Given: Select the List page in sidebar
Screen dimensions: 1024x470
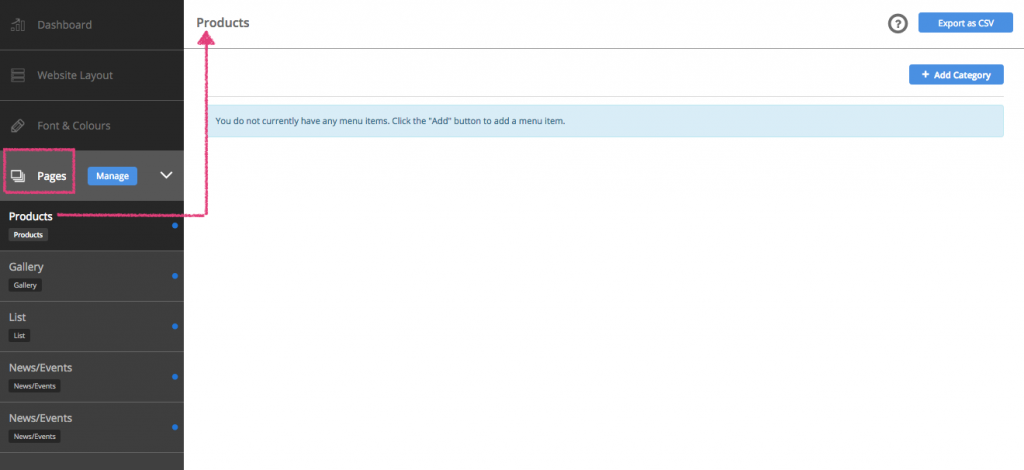Looking at the screenshot, I should (17, 317).
